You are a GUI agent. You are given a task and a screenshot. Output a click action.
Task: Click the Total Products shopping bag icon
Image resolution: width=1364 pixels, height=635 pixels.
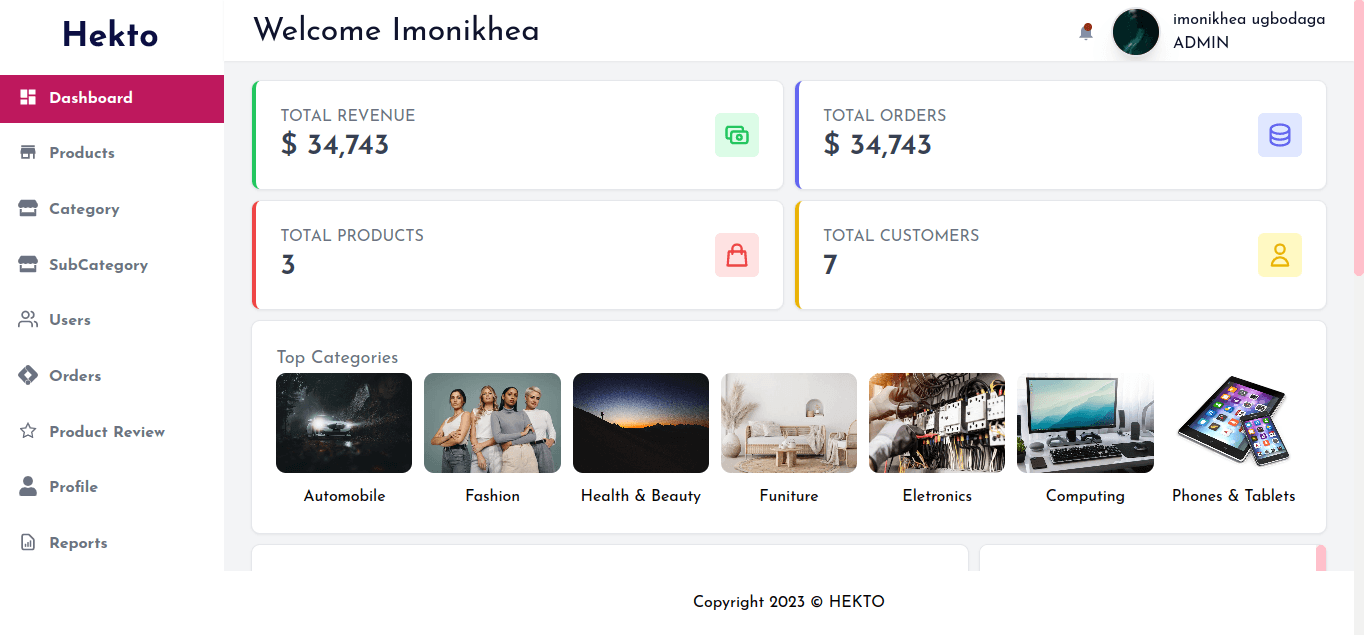coord(737,255)
